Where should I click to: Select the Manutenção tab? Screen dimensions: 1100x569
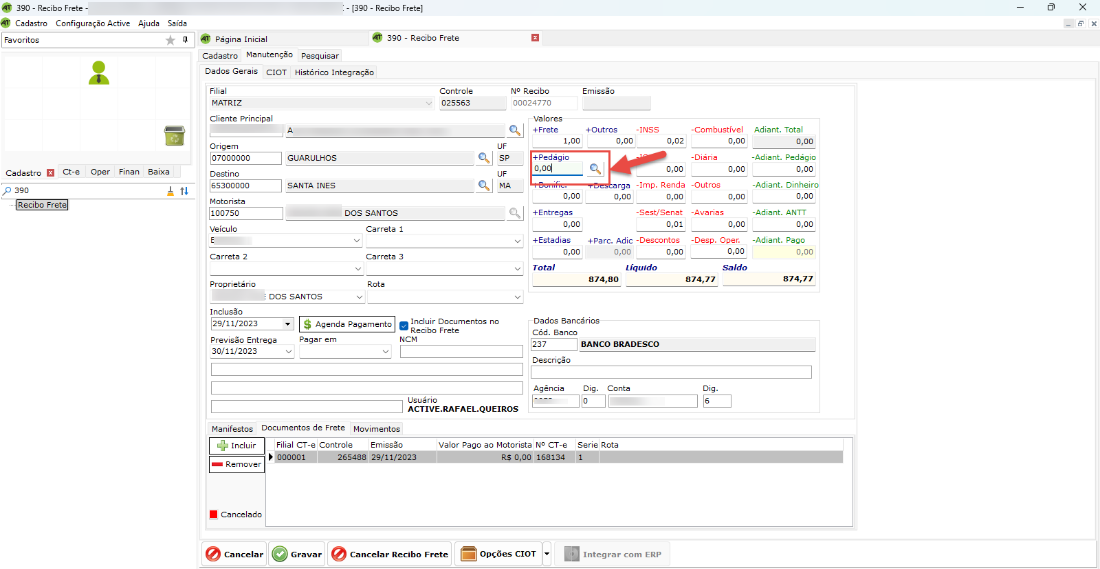pyautogui.click(x=269, y=55)
